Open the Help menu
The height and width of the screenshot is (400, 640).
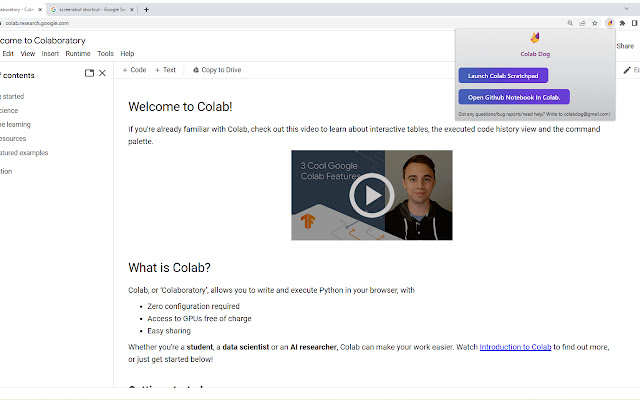127,53
